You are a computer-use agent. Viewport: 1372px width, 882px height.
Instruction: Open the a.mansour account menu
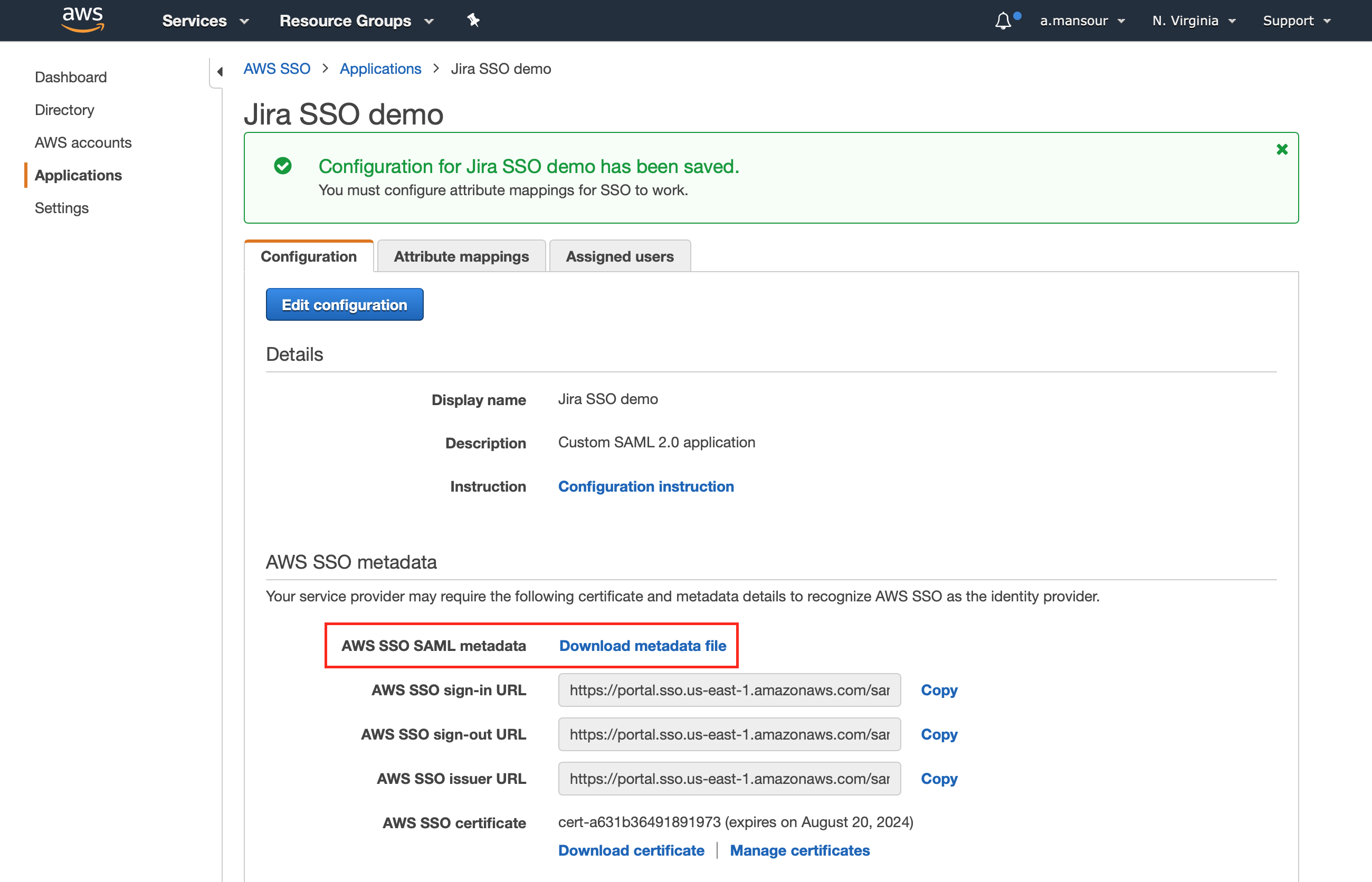point(1083,21)
